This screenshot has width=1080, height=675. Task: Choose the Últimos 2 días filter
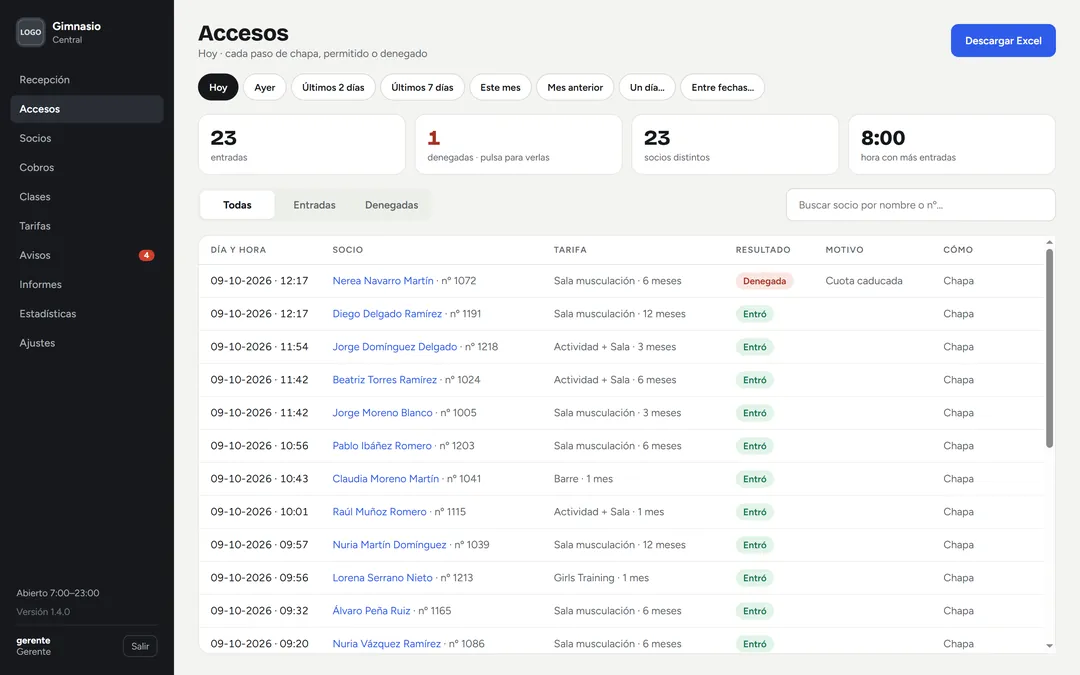[x=333, y=87]
